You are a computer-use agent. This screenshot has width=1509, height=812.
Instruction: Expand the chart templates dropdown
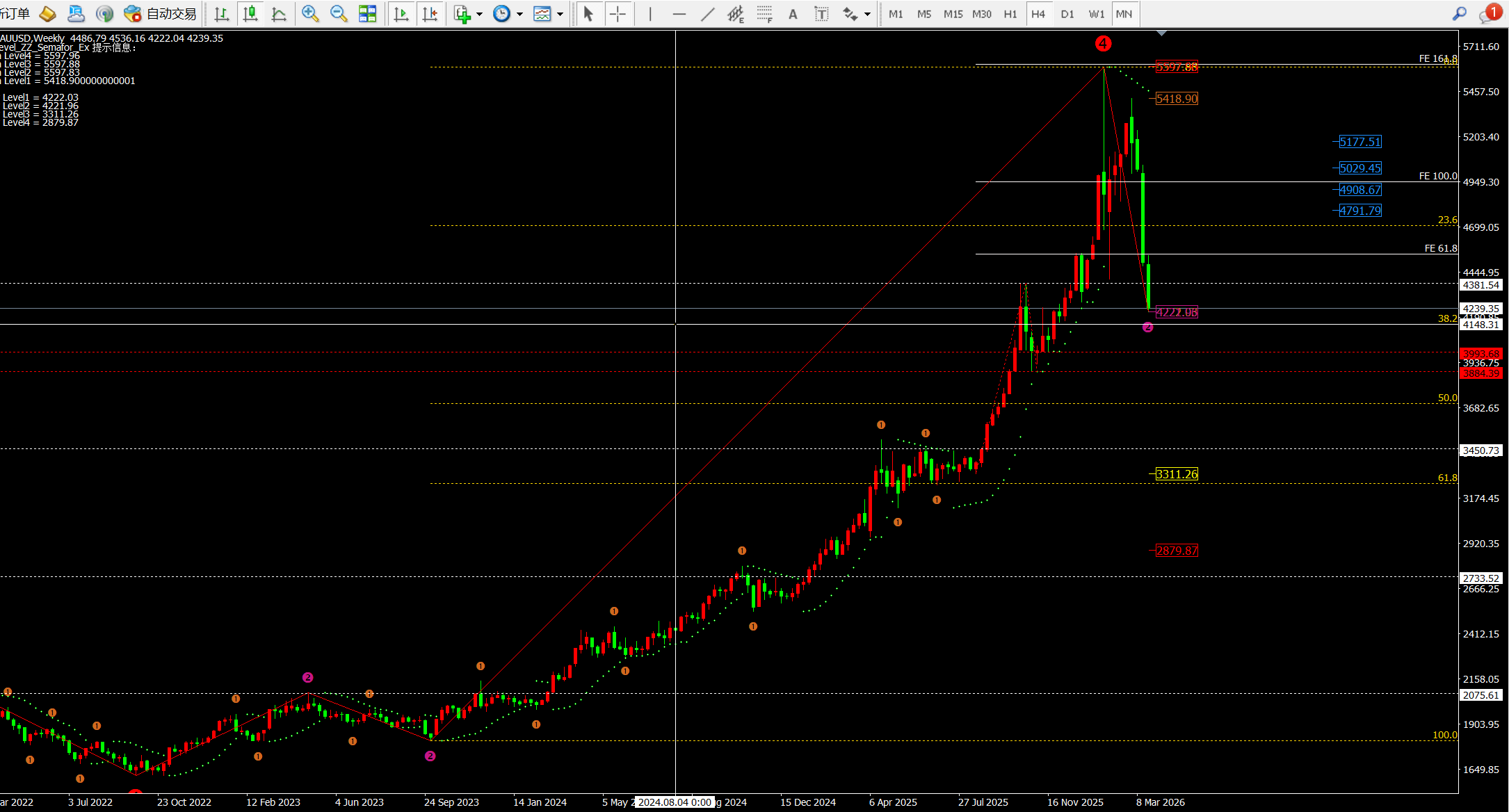click(x=560, y=14)
